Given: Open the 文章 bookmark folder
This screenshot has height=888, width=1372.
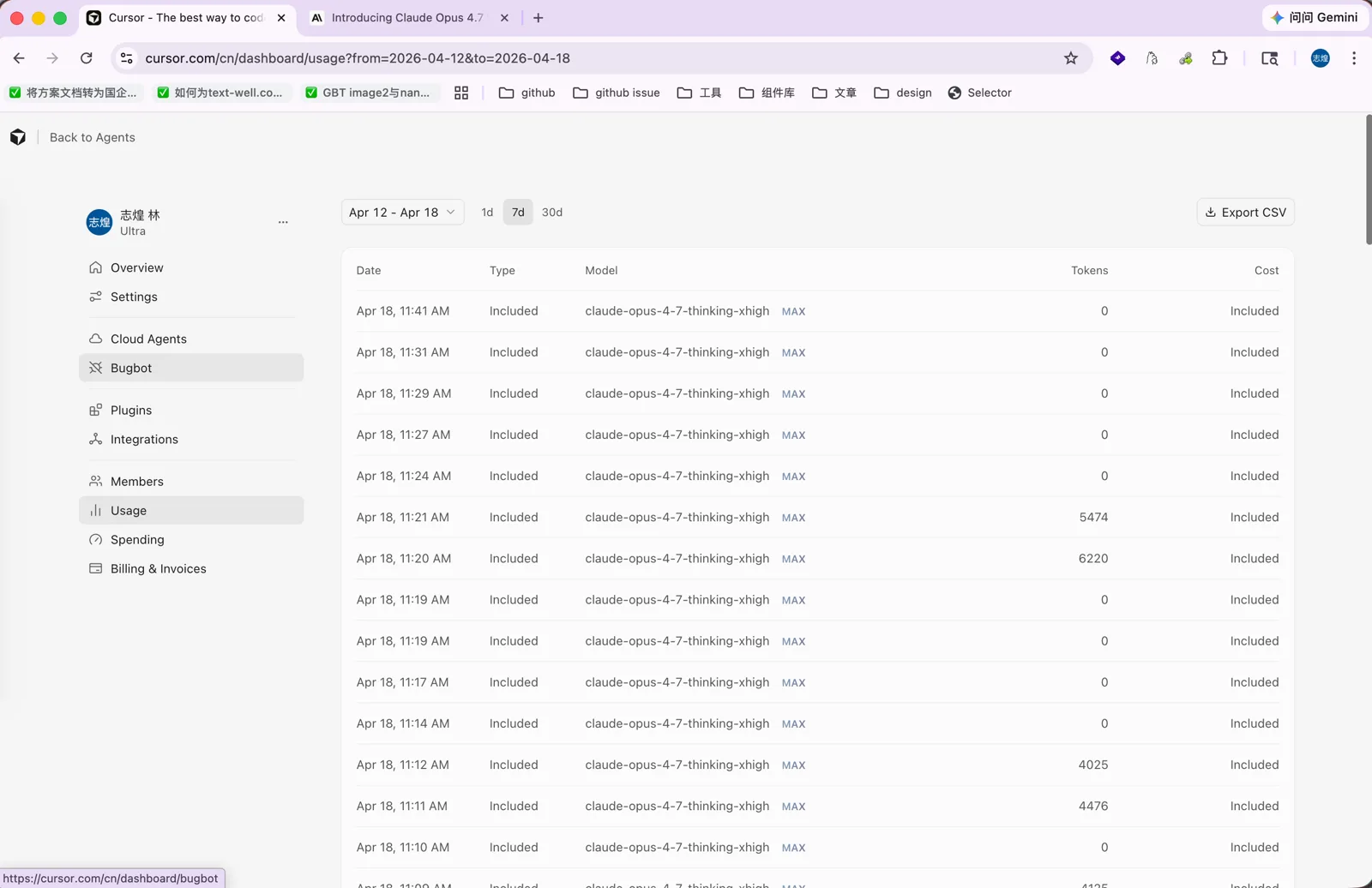Looking at the screenshot, I should (834, 93).
